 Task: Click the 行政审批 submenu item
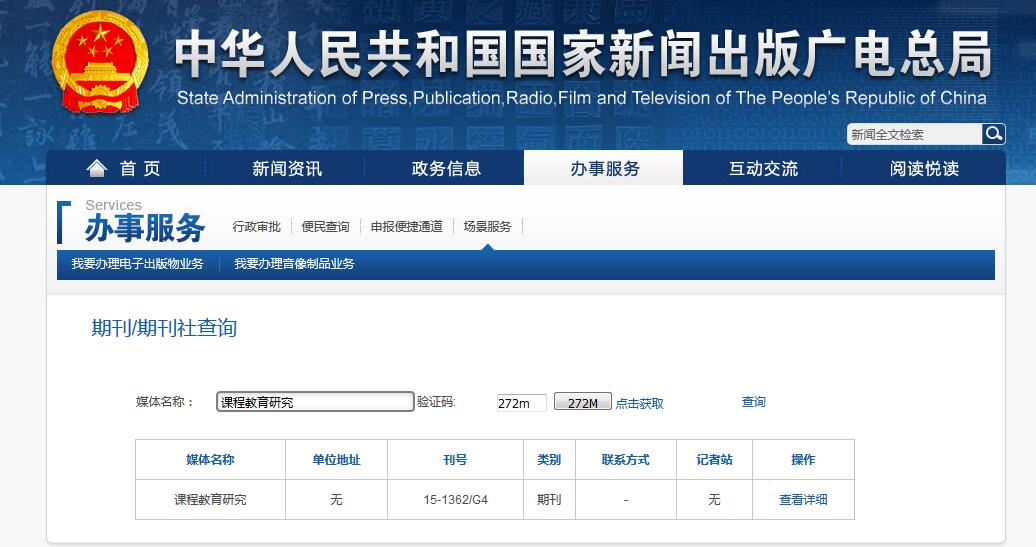click(x=257, y=227)
